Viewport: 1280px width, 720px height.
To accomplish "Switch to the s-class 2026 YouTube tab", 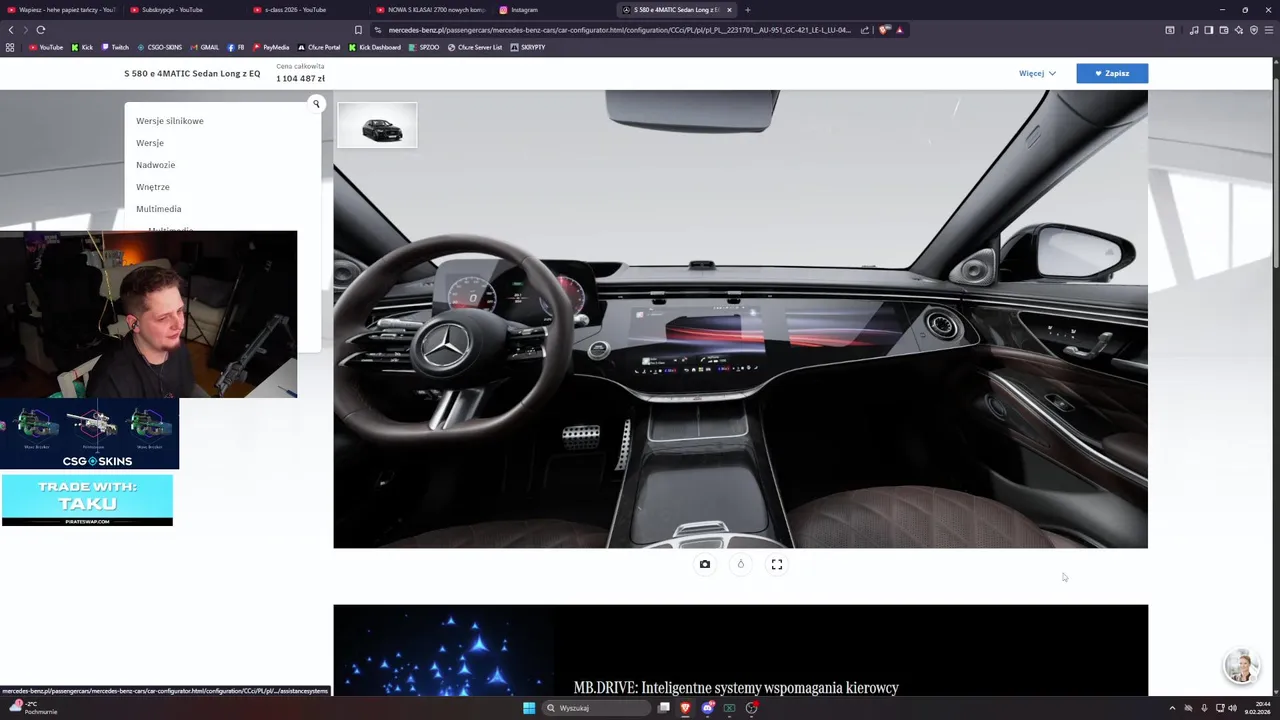I will tap(307, 10).
